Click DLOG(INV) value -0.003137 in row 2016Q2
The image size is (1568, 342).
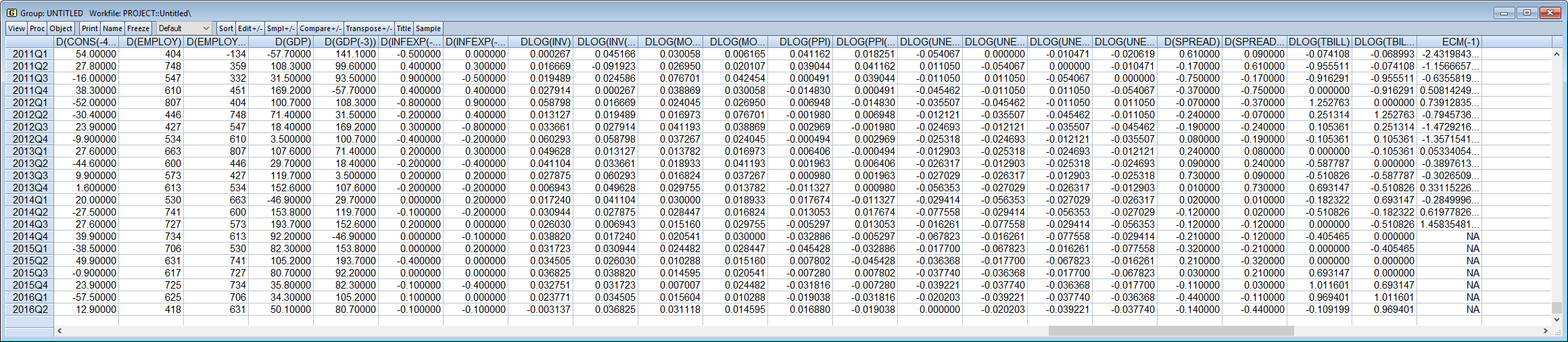tap(541, 310)
